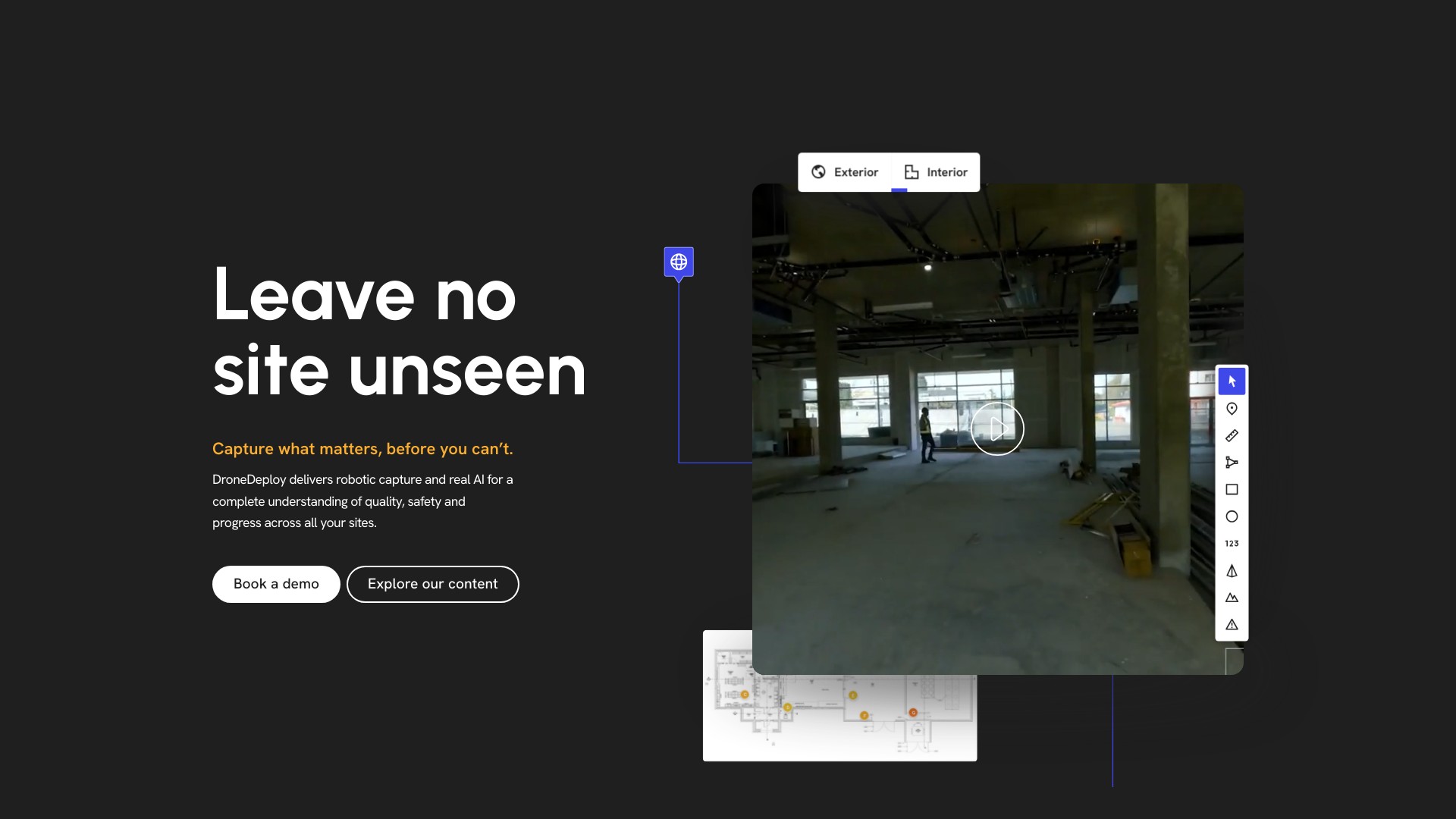
Task: Play the construction site video
Action: [997, 429]
